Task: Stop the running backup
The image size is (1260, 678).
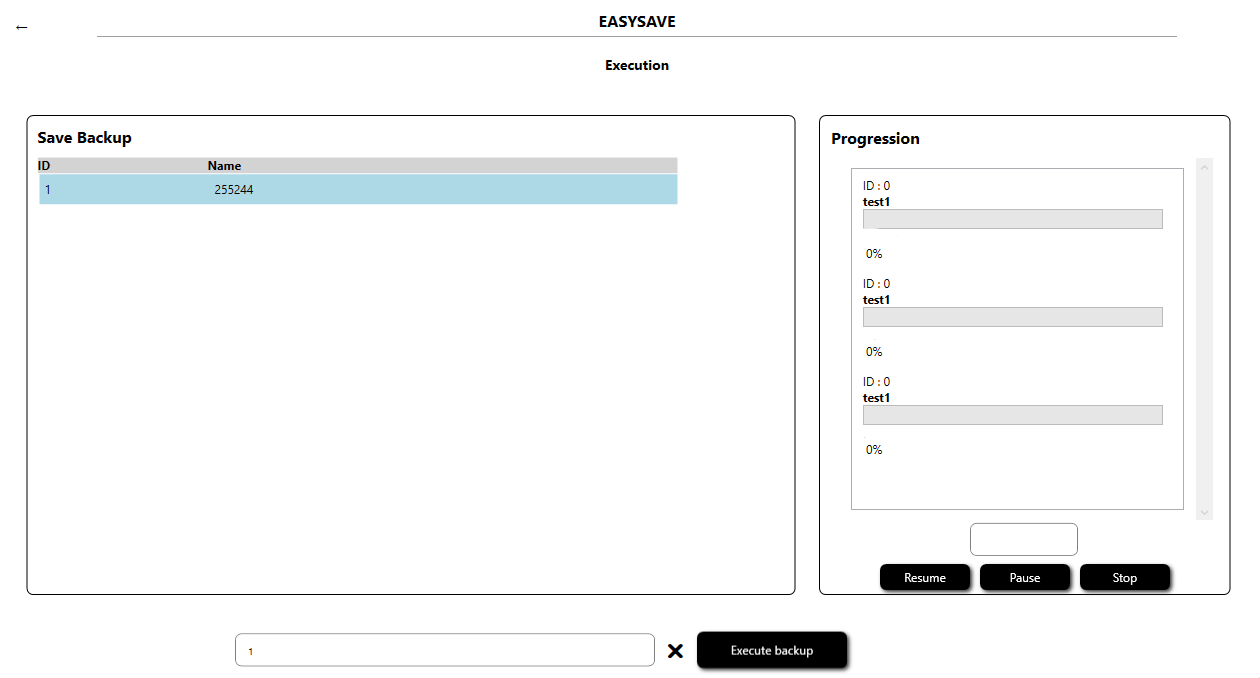Action: point(1124,578)
